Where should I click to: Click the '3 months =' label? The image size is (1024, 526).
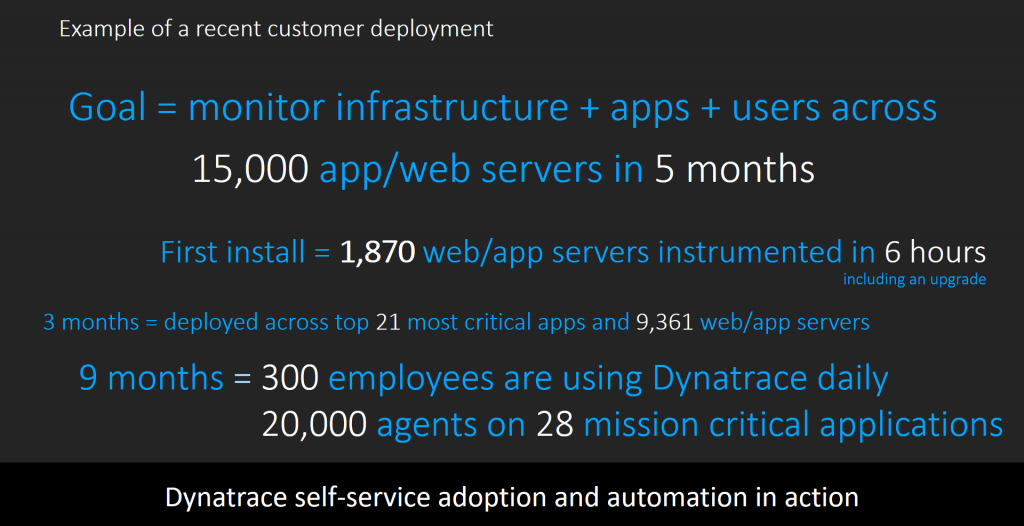coord(101,322)
